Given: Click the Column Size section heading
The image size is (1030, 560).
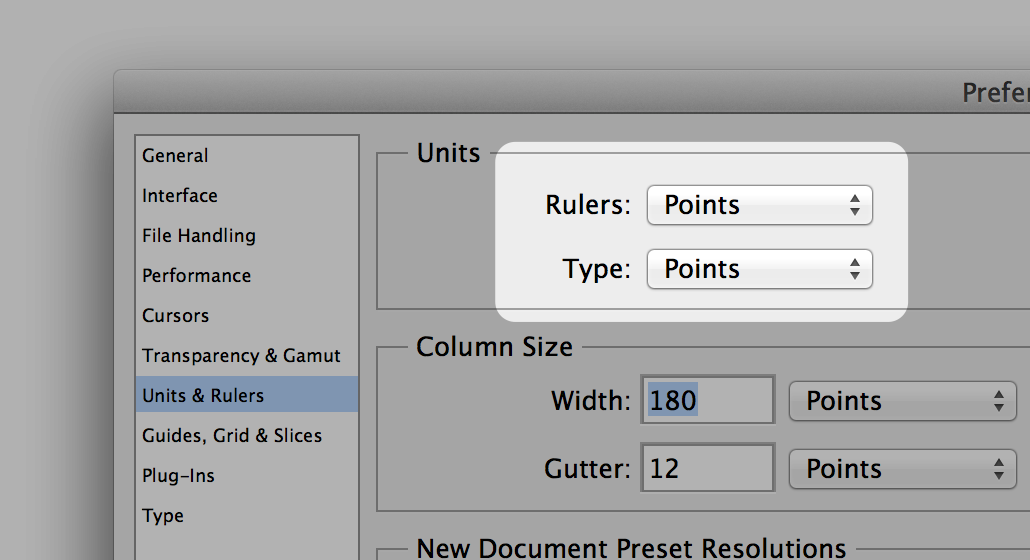Looking at the screenshot, I should [494, 347].
